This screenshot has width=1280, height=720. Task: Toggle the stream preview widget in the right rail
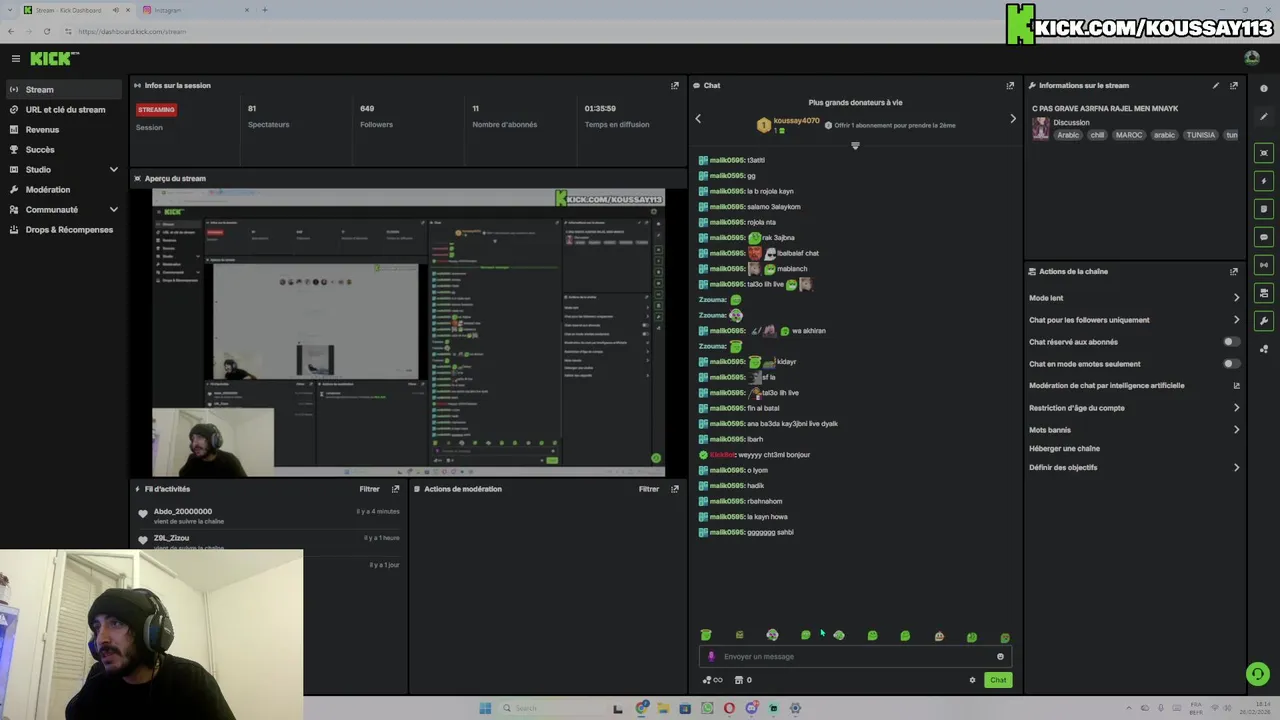(x=1264, y=153)
